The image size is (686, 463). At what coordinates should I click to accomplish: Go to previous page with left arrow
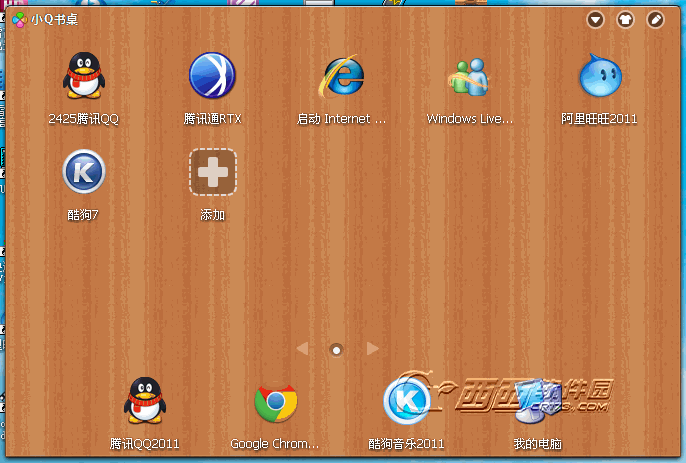coord(302,349)
